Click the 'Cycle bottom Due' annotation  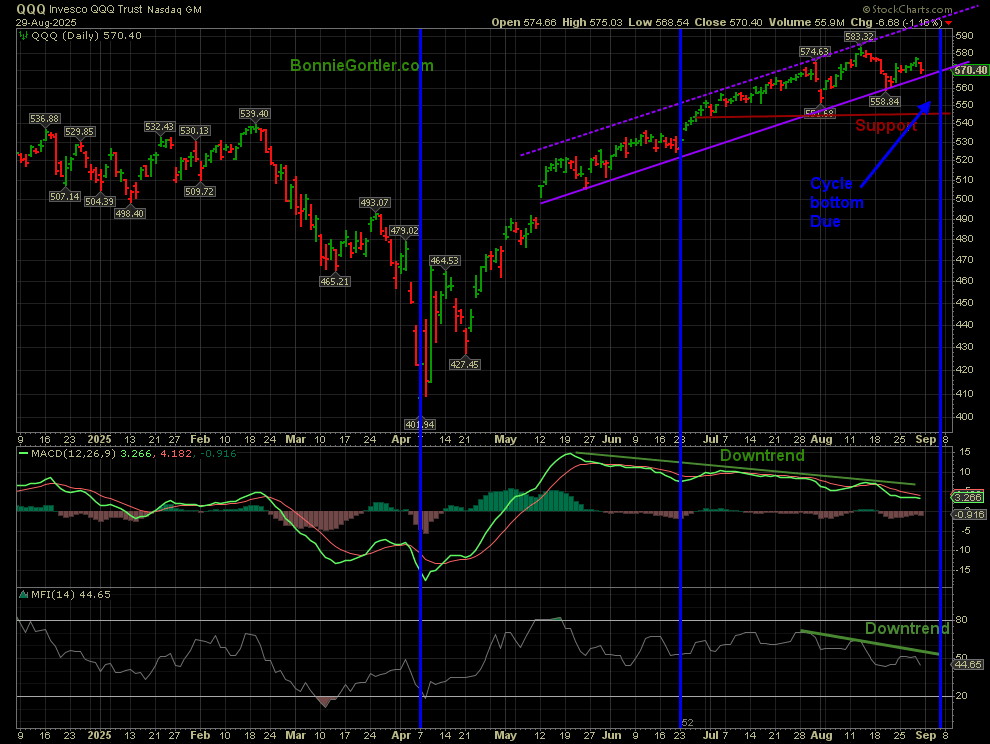837,203
